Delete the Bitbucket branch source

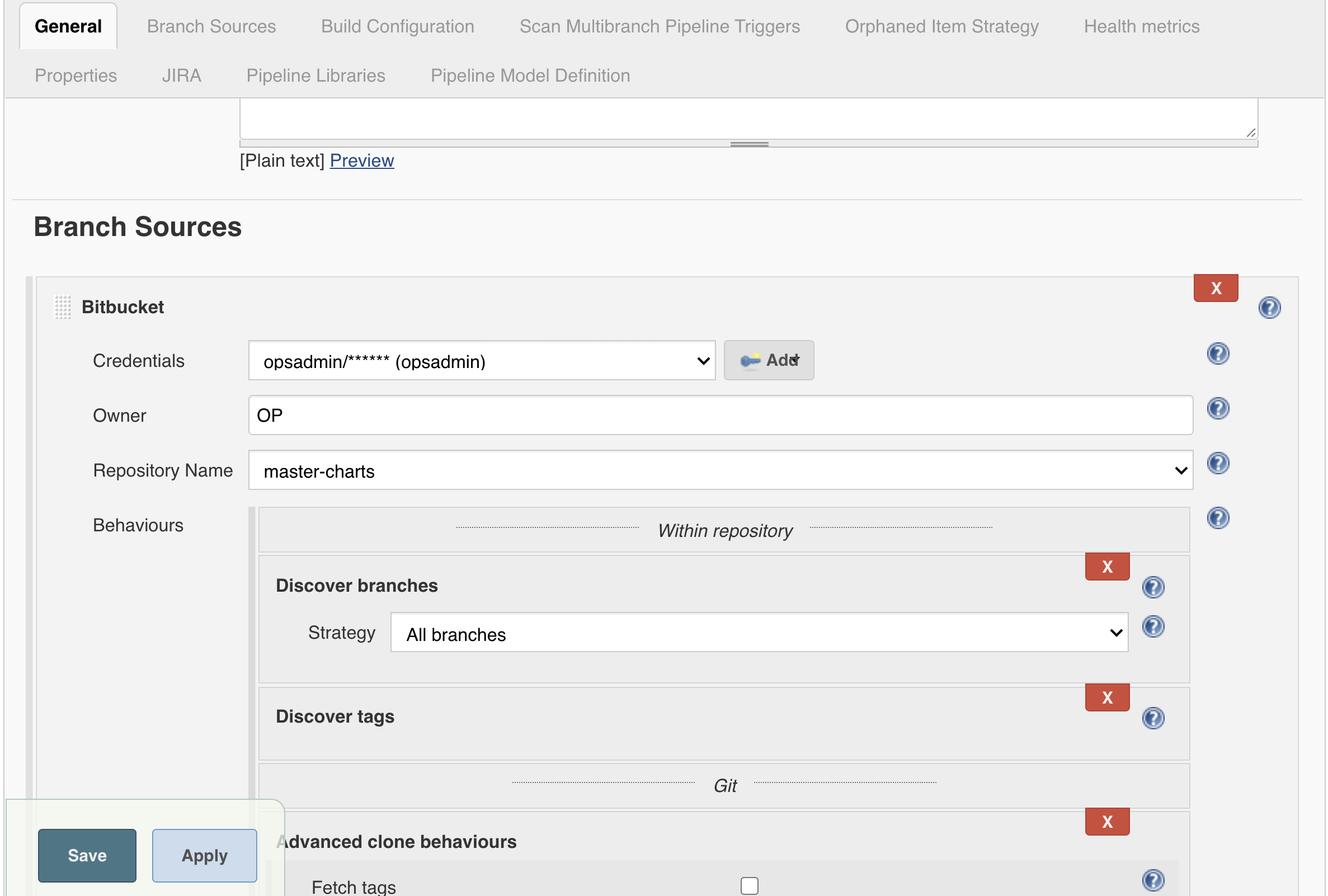(x=1216, y=288)
